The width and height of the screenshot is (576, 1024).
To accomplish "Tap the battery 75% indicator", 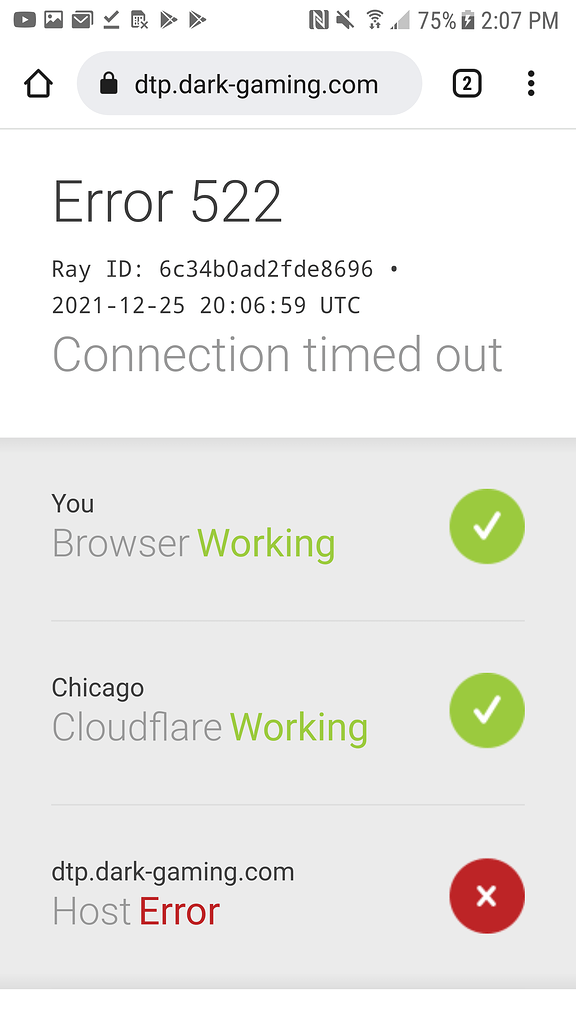I will click(446, 21).
